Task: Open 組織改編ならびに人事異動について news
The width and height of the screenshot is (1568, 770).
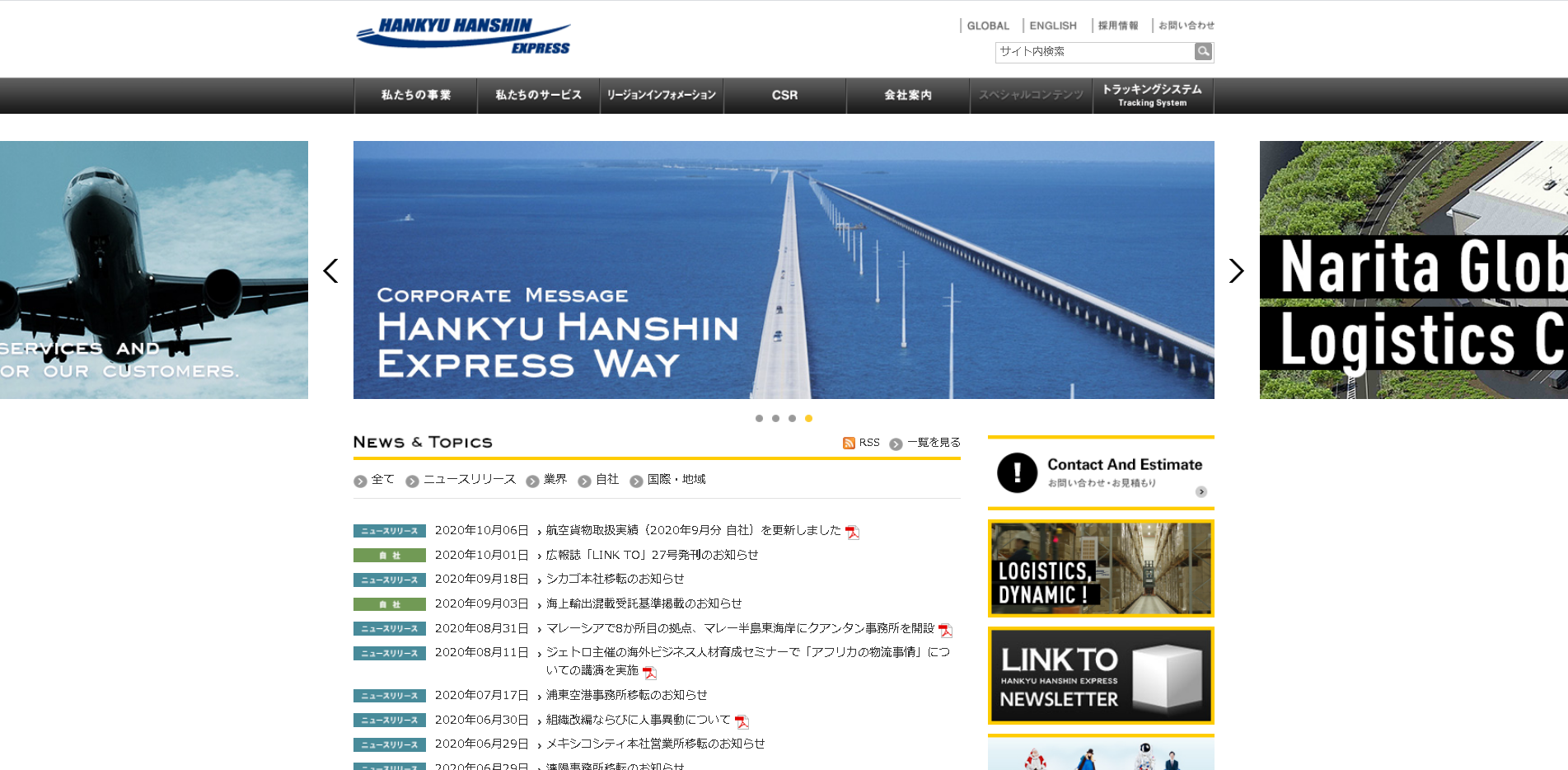Action: pyautogui.click(x=638, y=720)
